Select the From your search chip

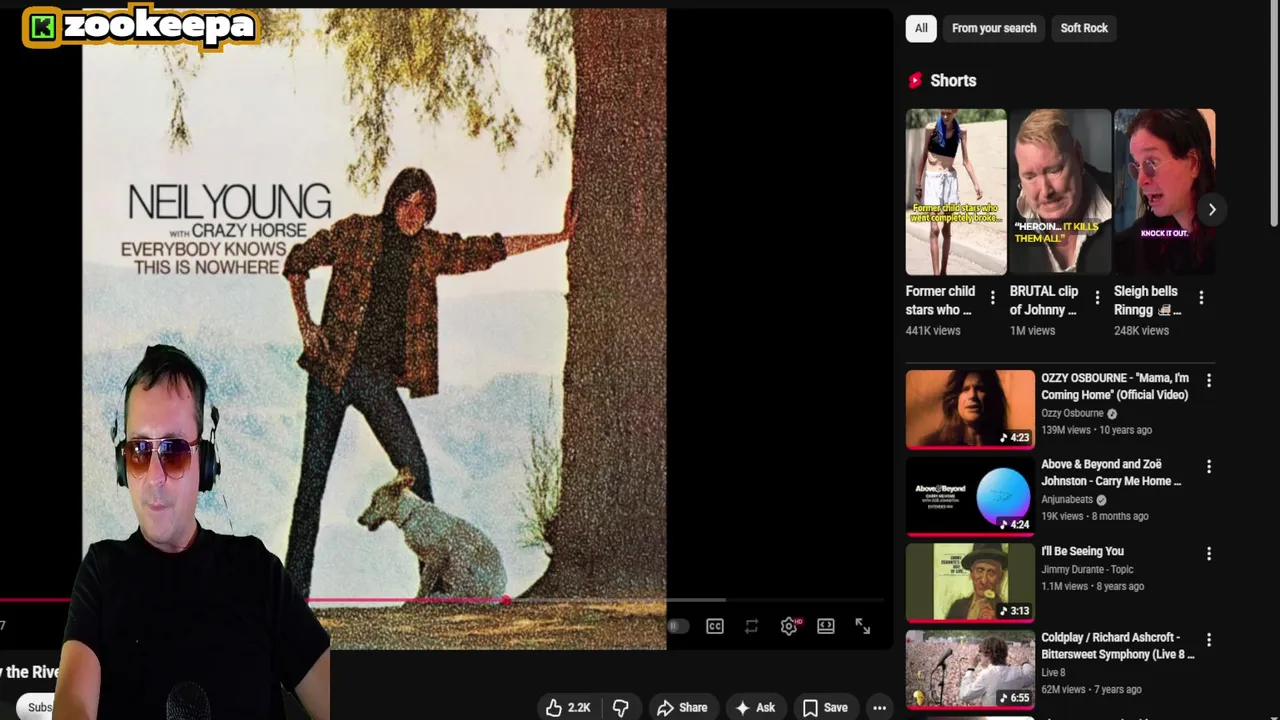(x=994, y=28)
